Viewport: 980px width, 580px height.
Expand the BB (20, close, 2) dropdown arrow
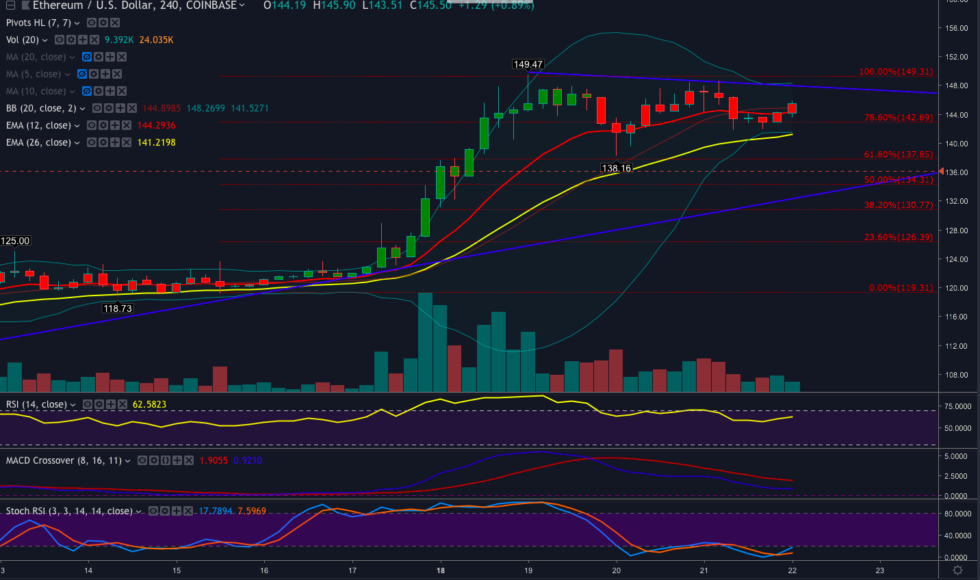click(82, 107)
